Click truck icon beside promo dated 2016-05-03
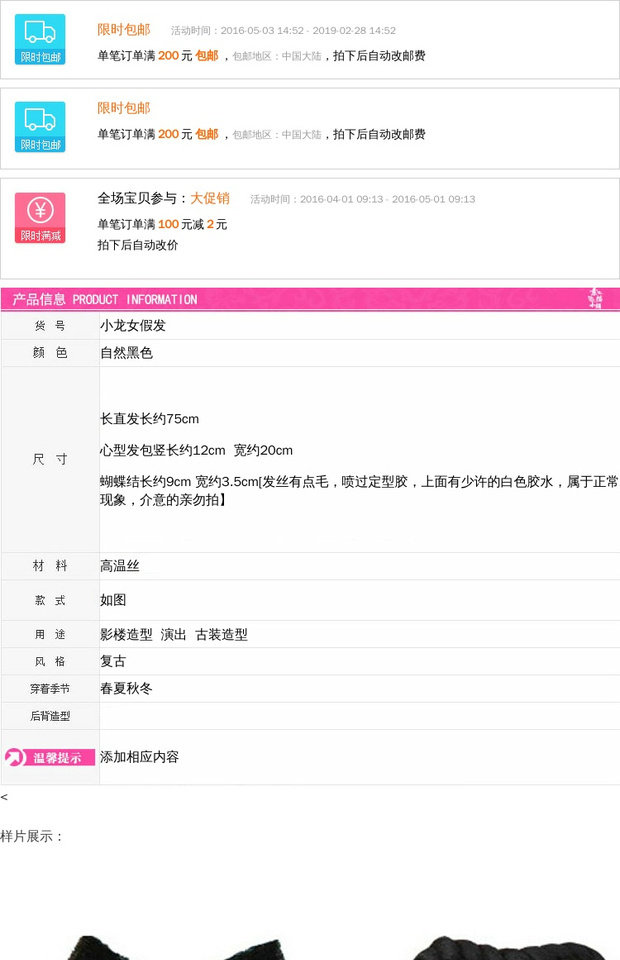 40,39
